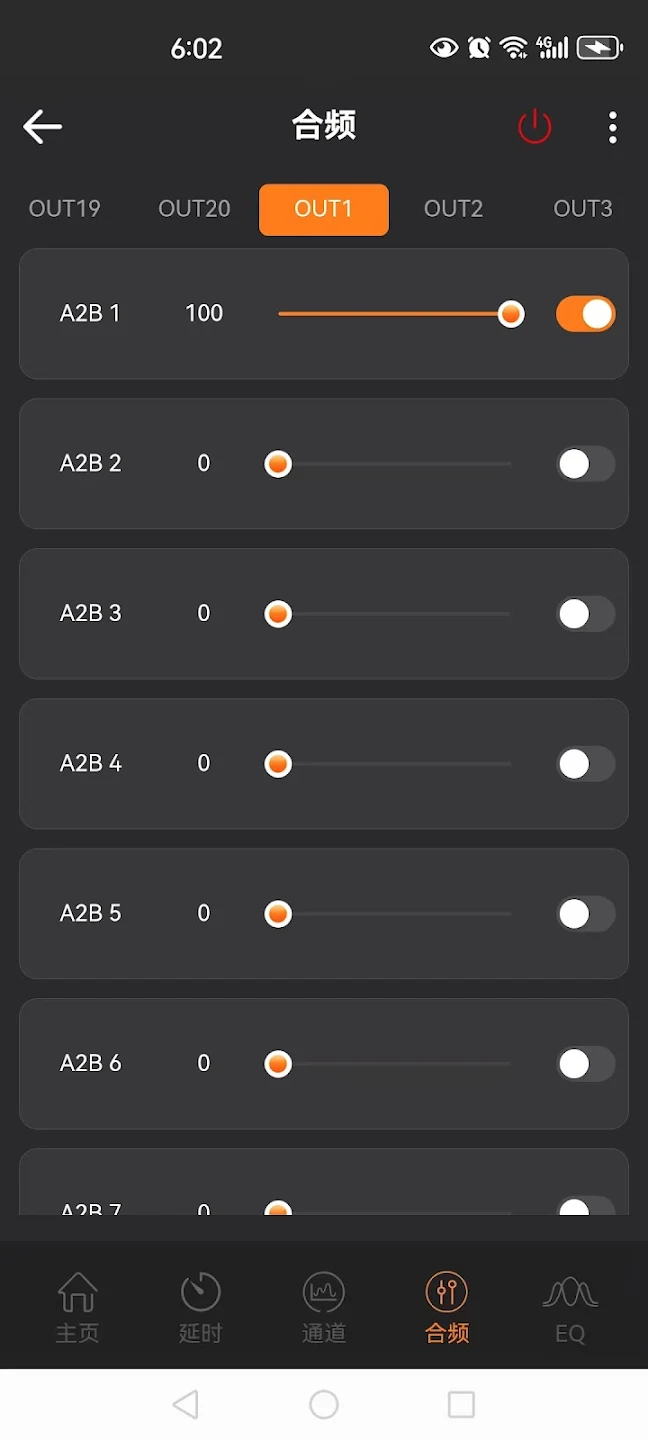The image size is (648, 1440).
Task: Select the OUT3 tab
Action: [583, 209]
